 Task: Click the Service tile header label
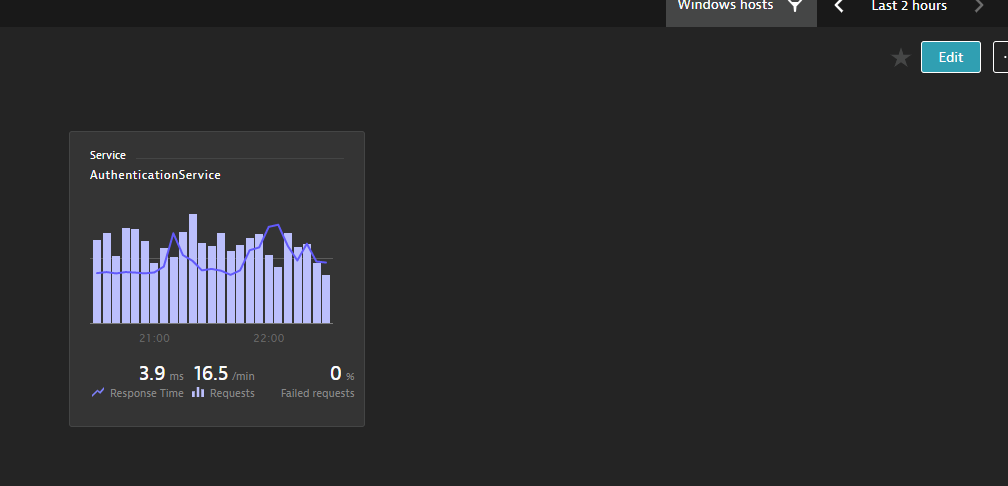107,155
